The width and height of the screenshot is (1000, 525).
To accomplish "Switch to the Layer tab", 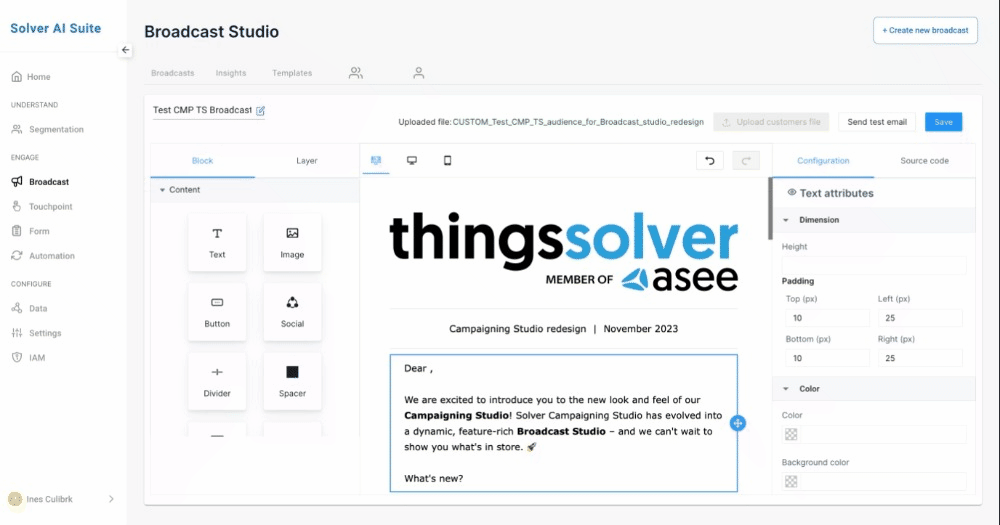I will [x=307, y=161].
